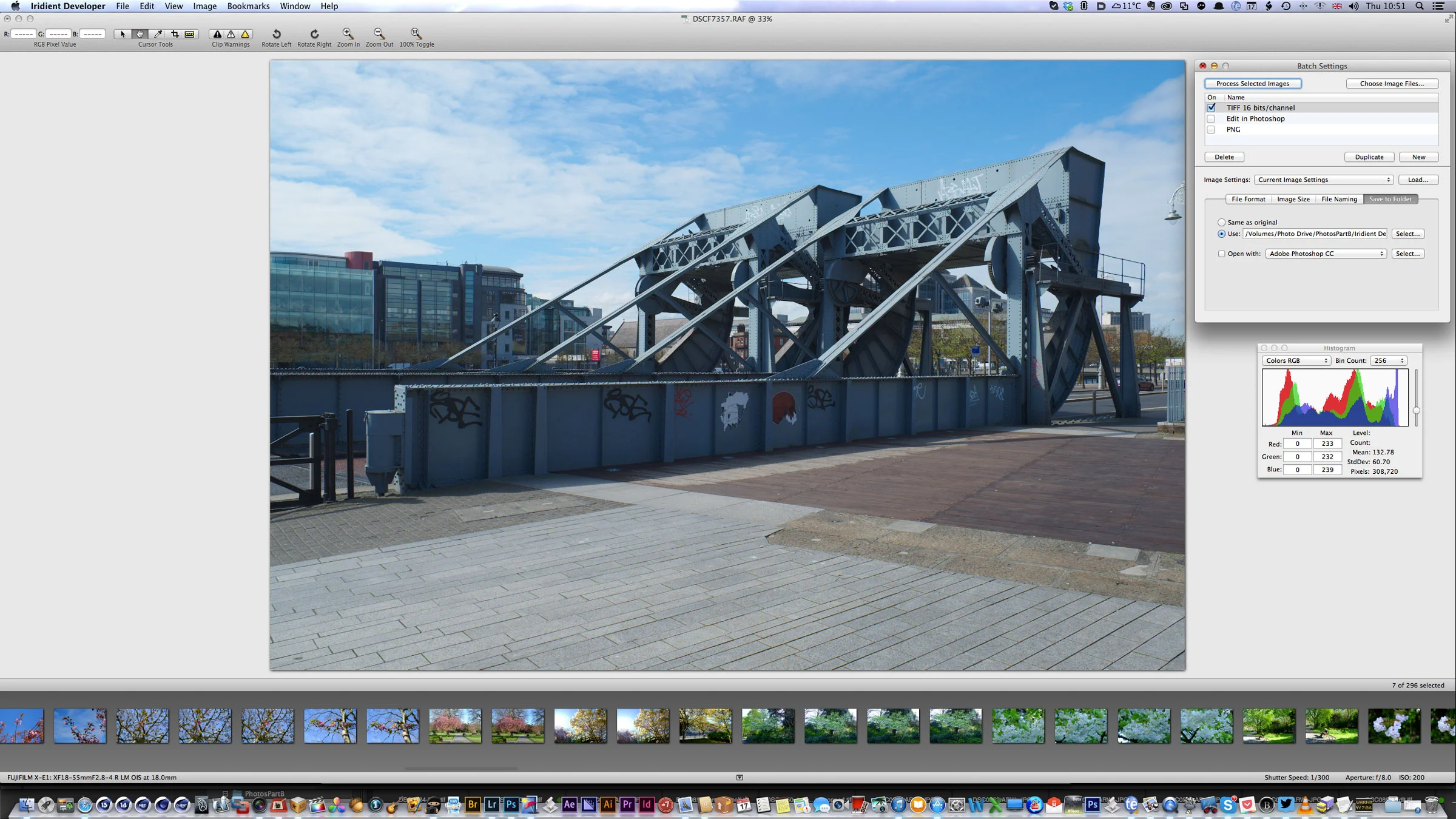1456x819 pixels.
Task: Toggle the yellow clip warning icon
Action: pos(245,34)
